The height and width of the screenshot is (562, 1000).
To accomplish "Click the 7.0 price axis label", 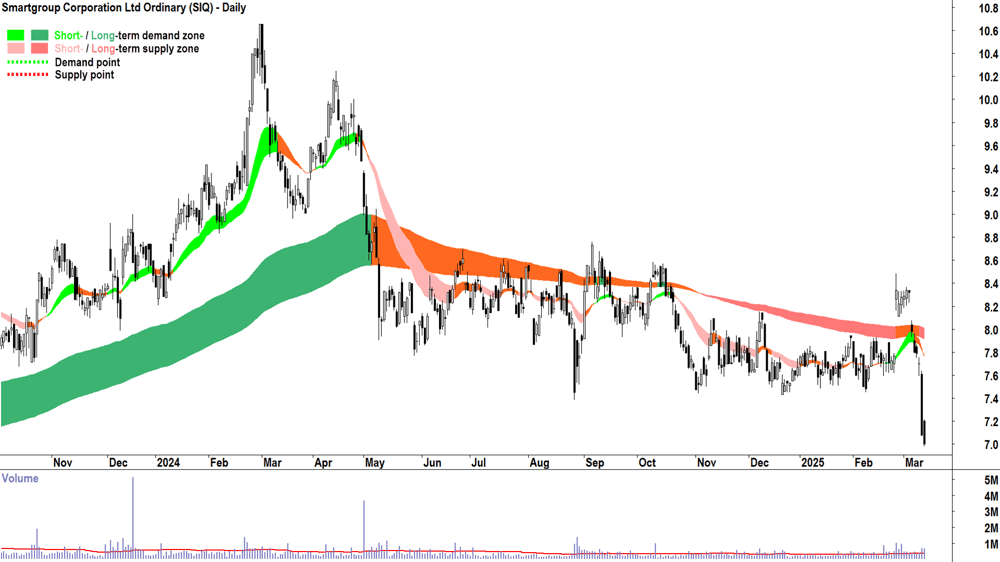I will click(991, 445).
